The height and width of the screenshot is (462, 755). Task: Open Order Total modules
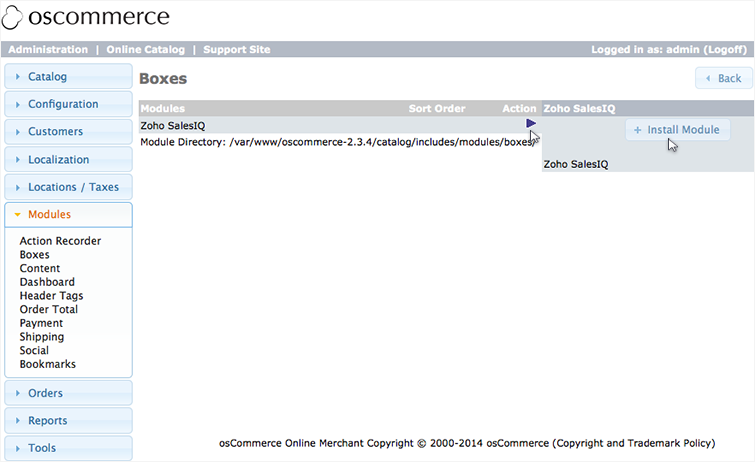[48, 309]
